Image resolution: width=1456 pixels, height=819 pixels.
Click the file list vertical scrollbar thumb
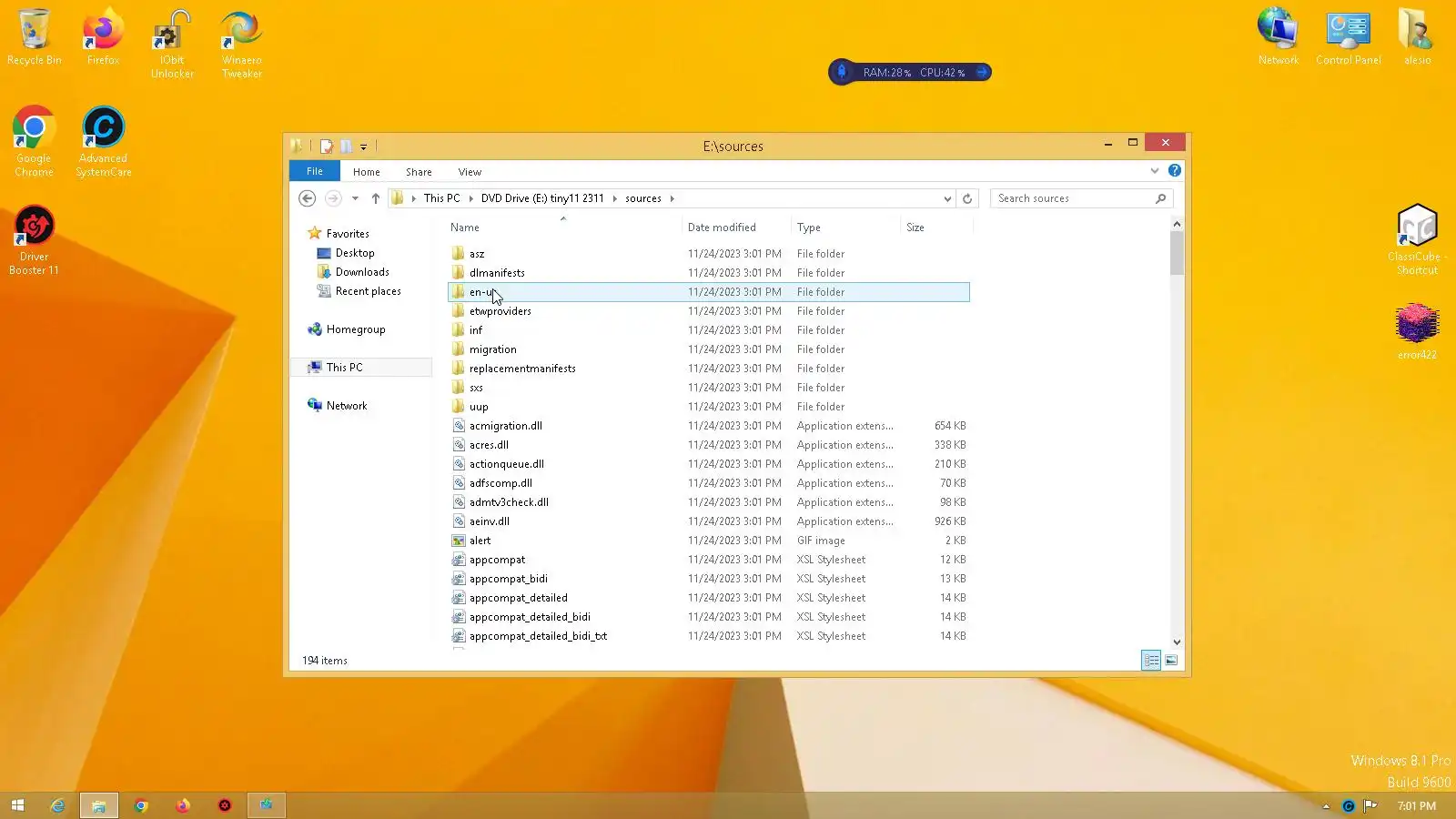1177,253
